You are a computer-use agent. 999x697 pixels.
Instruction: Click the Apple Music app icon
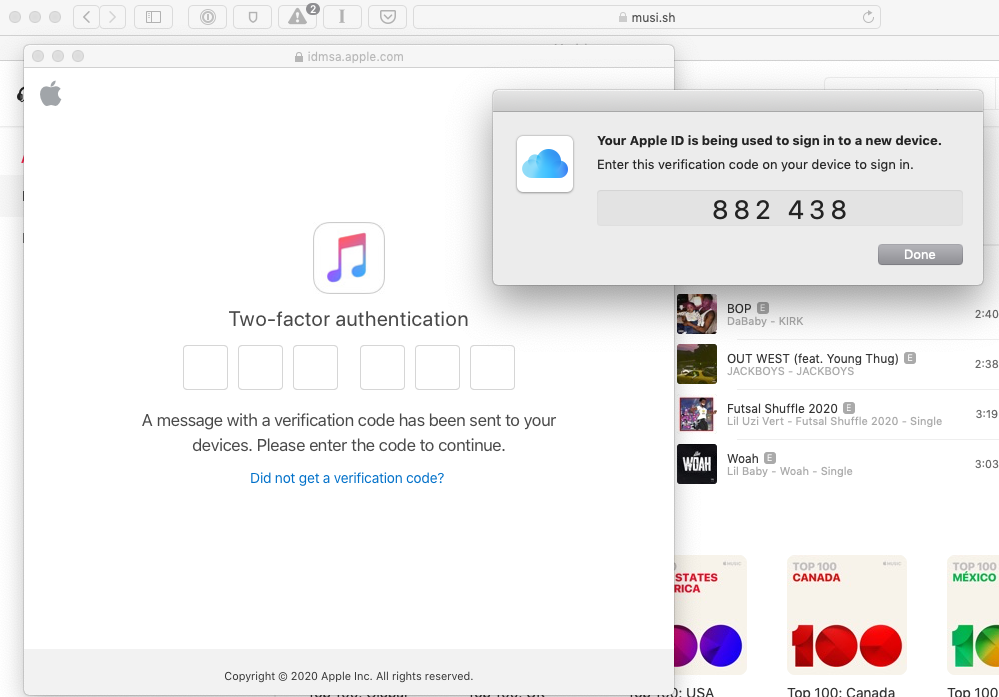point(349,258)
